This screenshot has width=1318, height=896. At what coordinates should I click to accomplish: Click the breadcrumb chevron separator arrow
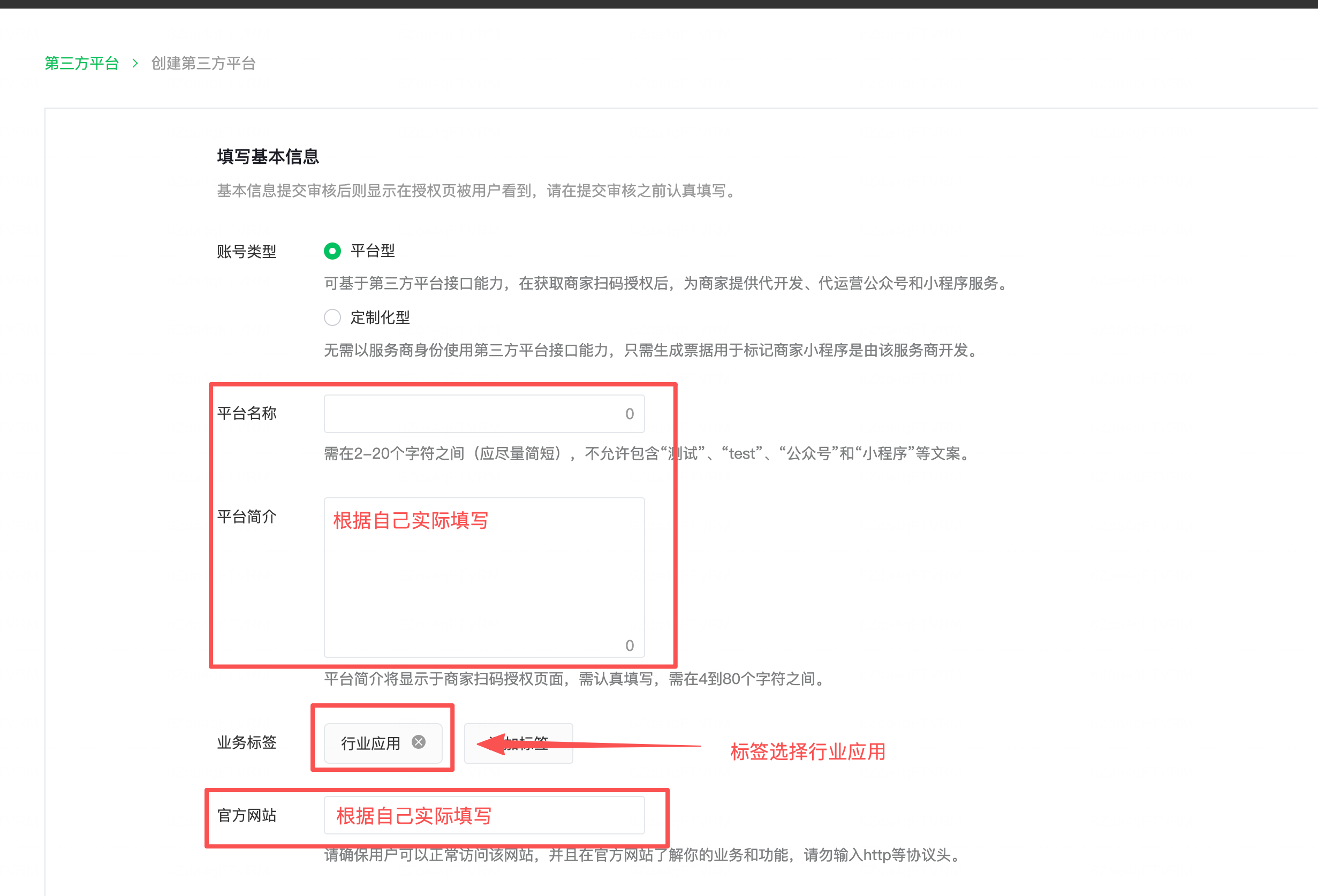pos(135,63)
